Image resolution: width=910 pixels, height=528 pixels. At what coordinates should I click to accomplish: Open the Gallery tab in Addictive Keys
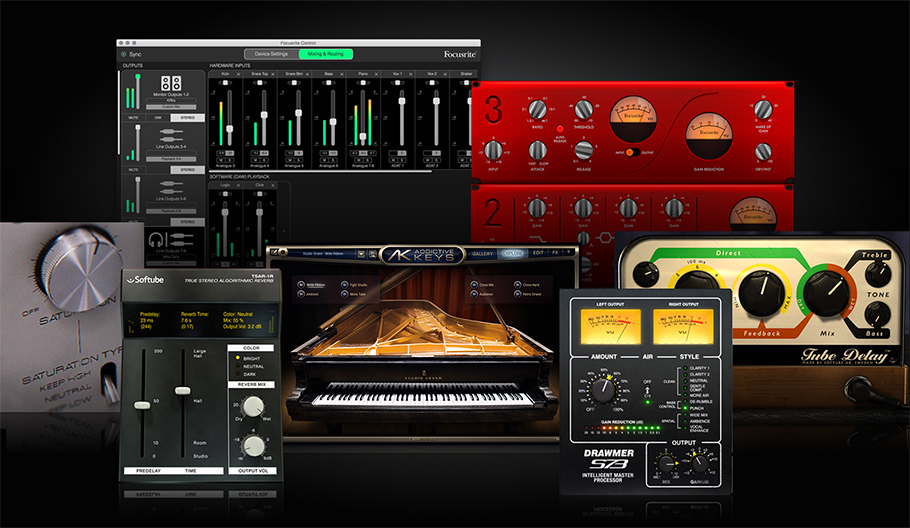(482, 254)
